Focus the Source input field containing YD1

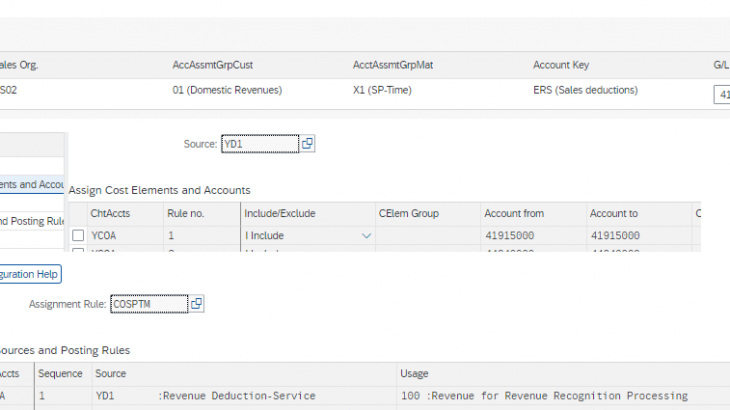[259, 144]
